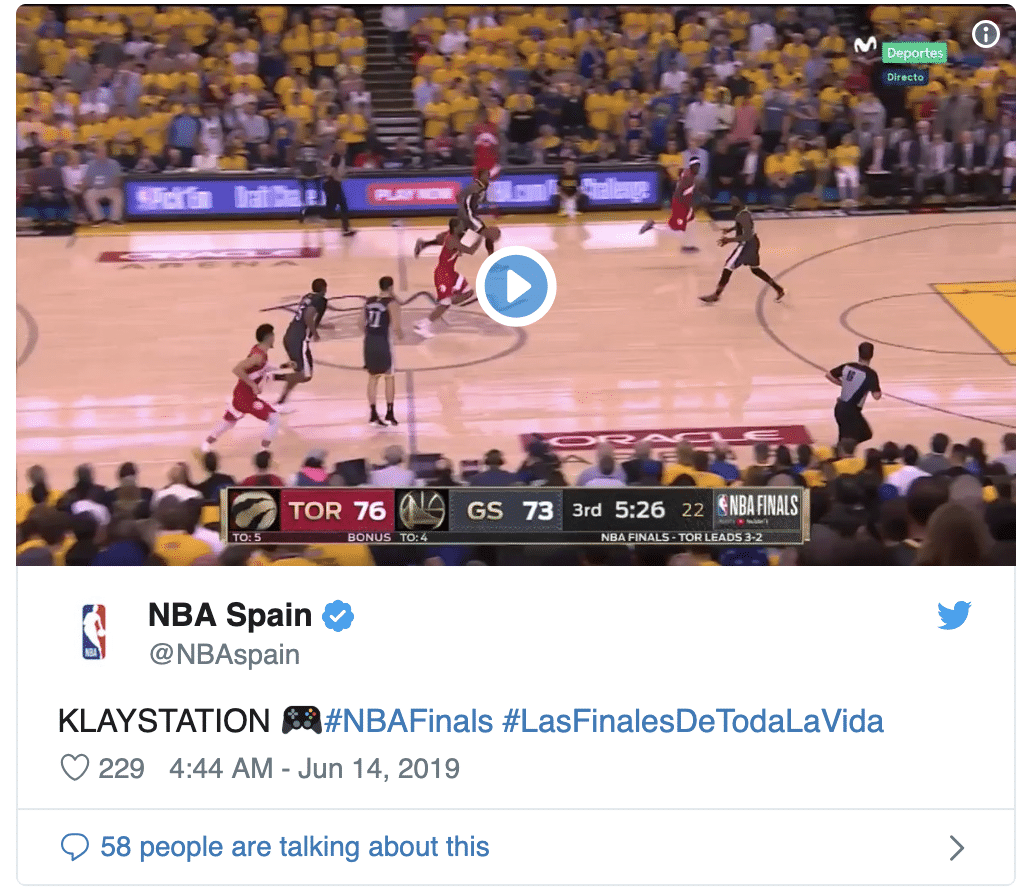
Task: Expand conversation with right chevron
Action: pyautogui.click(x=957, y=848)
